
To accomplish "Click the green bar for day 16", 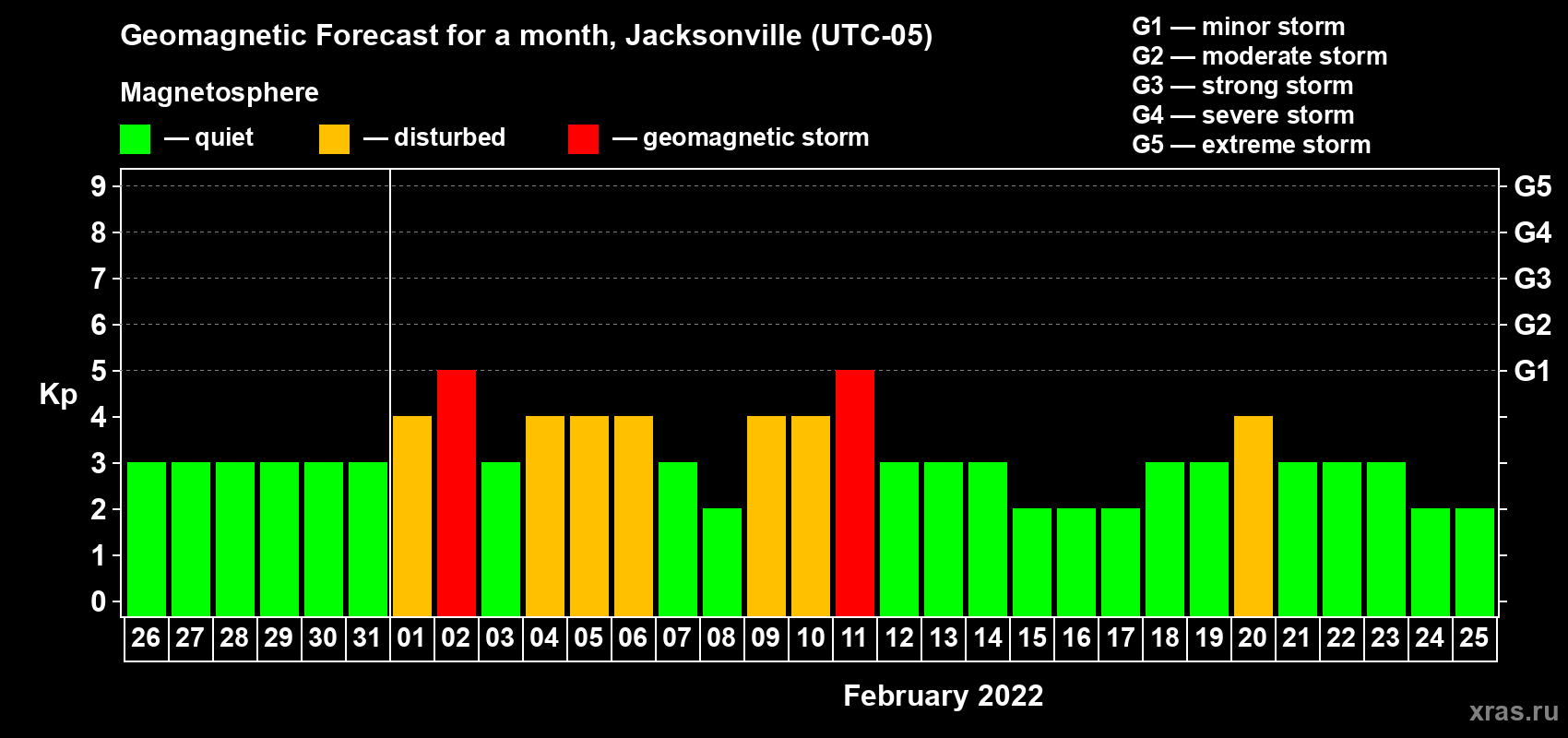I will [1076, 562].
